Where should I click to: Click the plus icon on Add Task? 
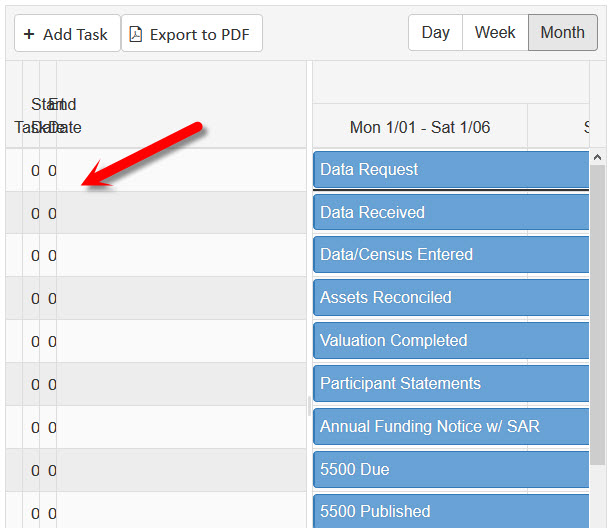[x=30, y=34]
